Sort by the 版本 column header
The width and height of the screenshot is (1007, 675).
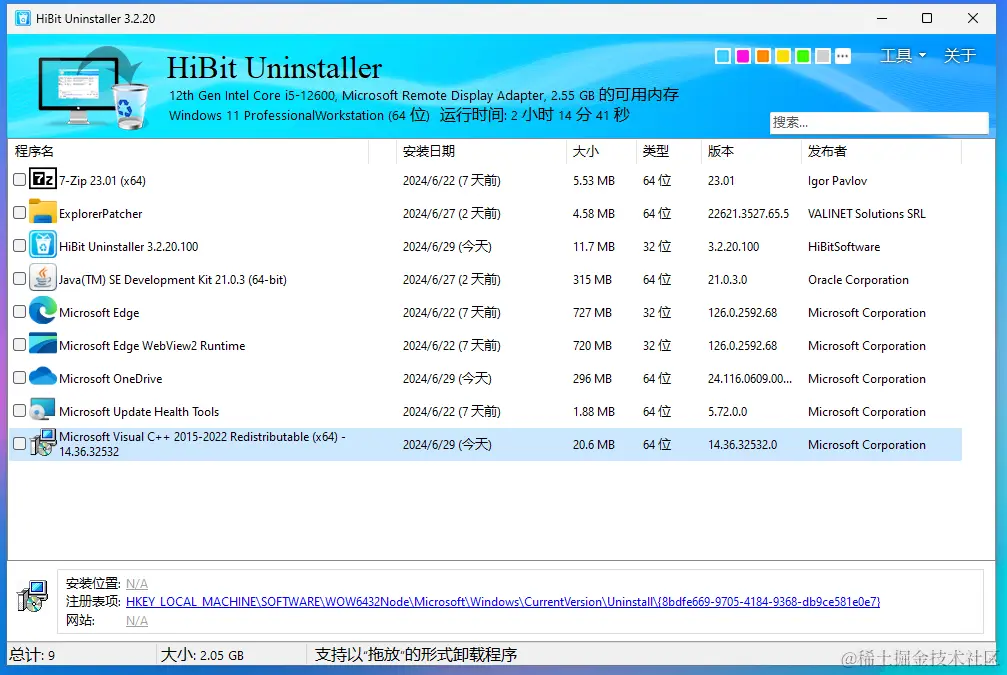coord(751,152)
